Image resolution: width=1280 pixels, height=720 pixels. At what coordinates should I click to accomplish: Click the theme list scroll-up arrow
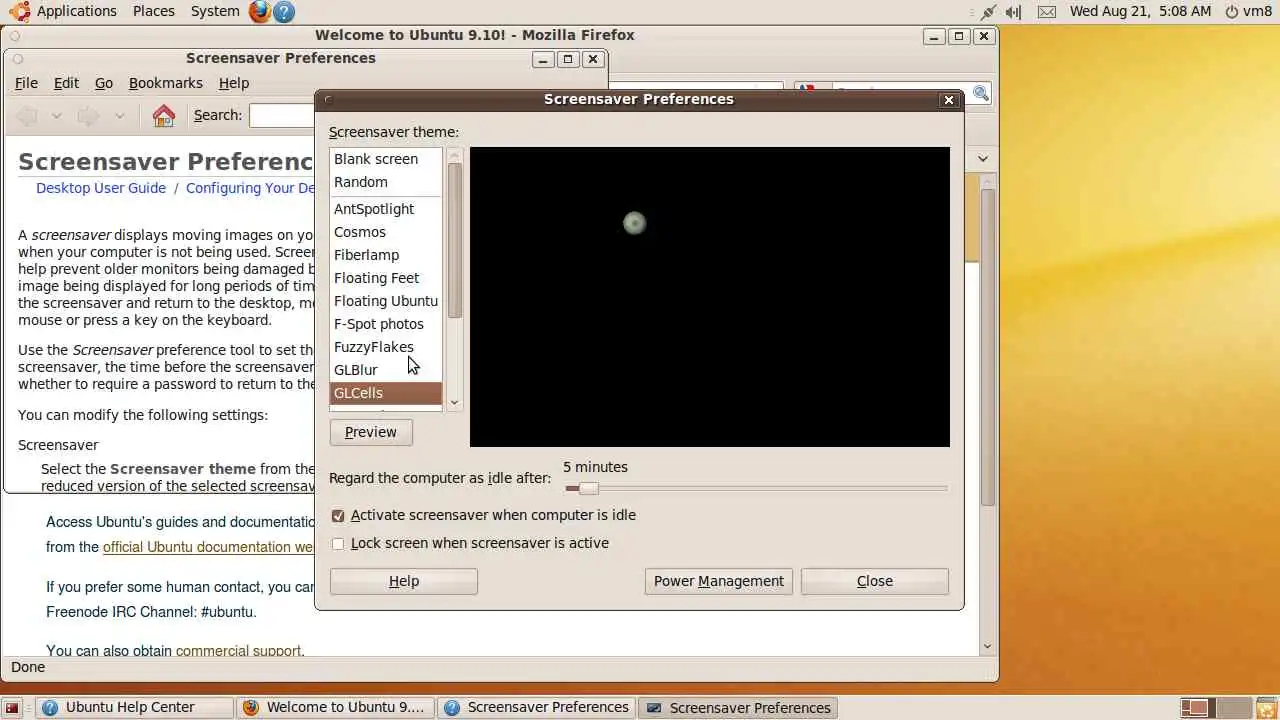[x=455, y=155]
